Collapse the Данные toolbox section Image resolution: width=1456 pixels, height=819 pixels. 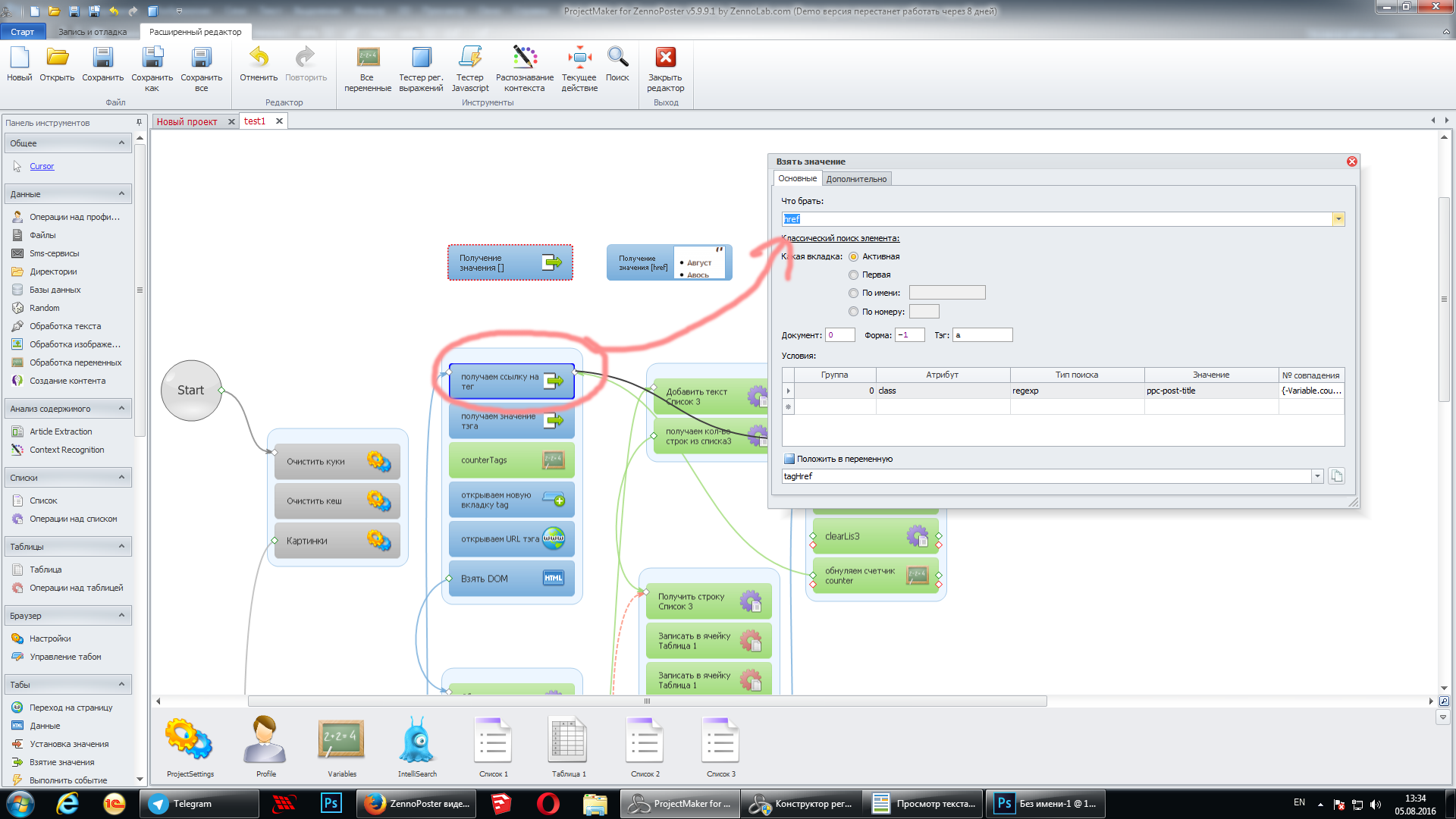(121, 194)
